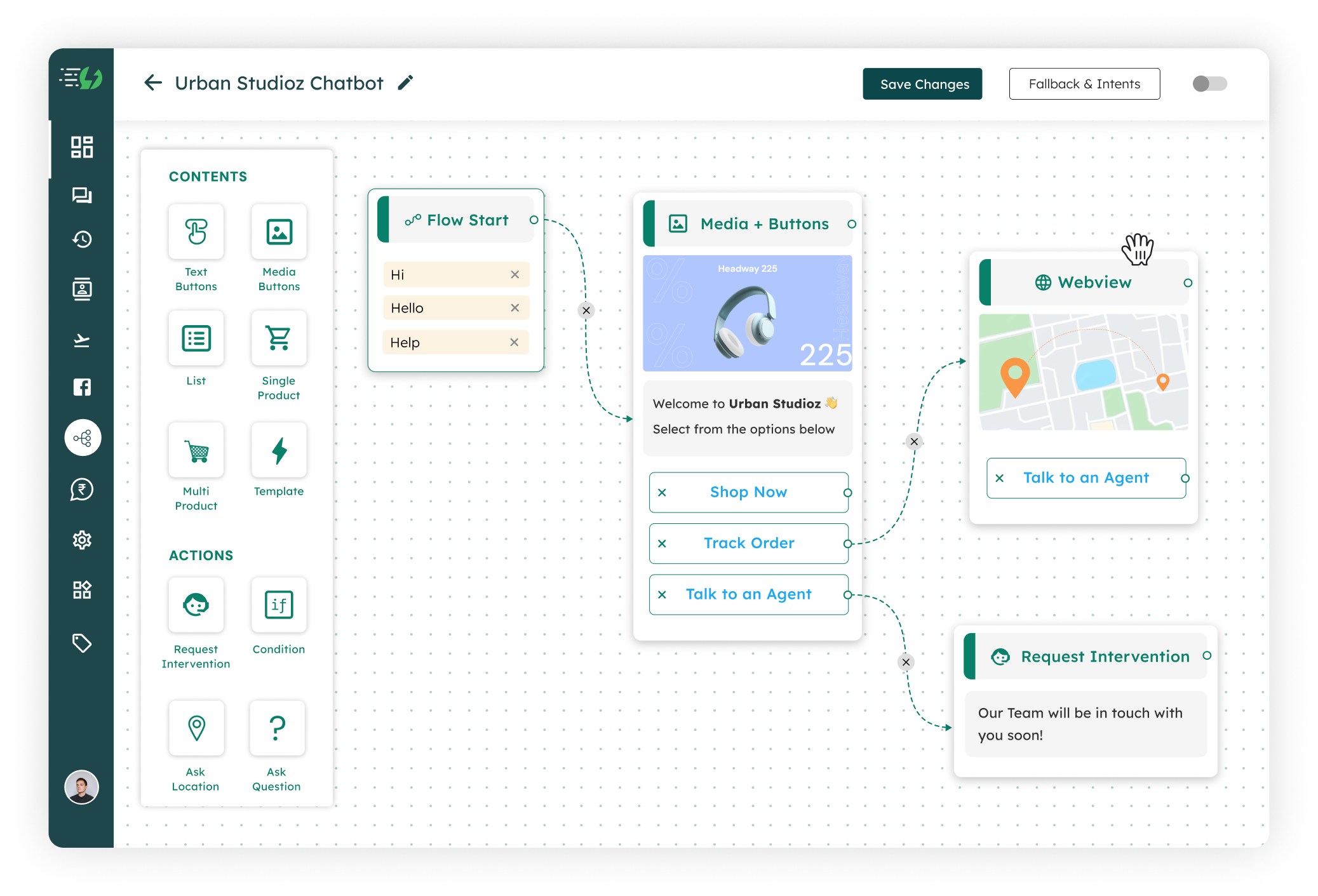This screenshot has height=896, width=1318.
Task: Delete the Flow Start connection line
Action: click(x=586, y=311)
